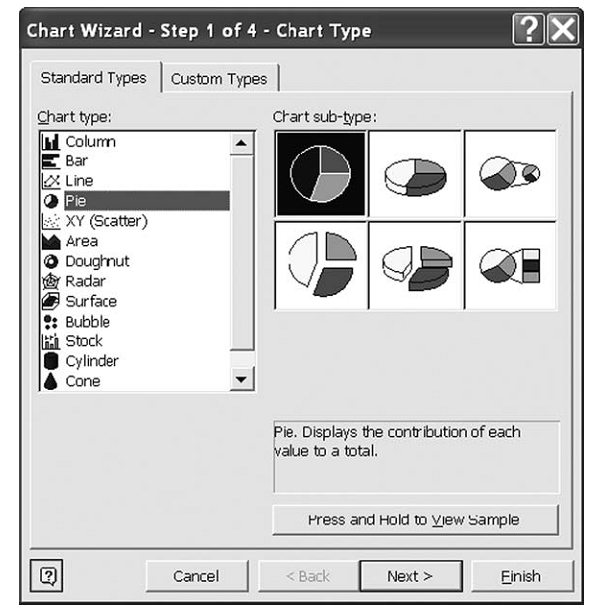Viewport: 598px width, 615px height.
Task: Select the exploded pie sub-type thumbnail
Action: [x=321, y=266]
